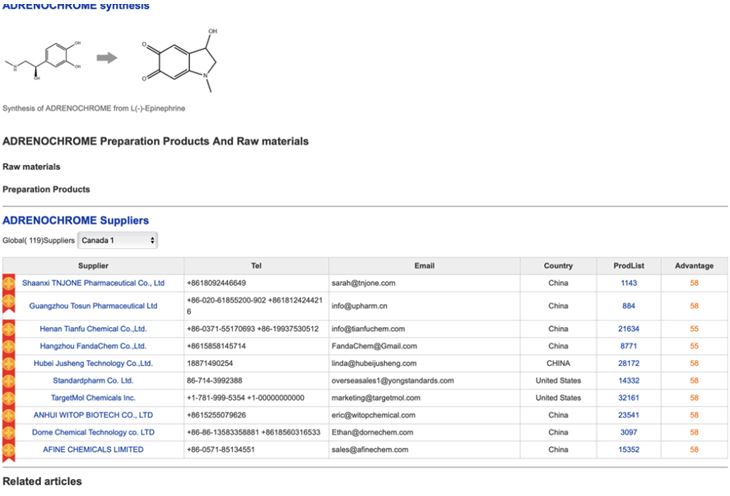The image size is (730, 496).
Task: Click the Email column header
Action: click(x=424, y=265)
